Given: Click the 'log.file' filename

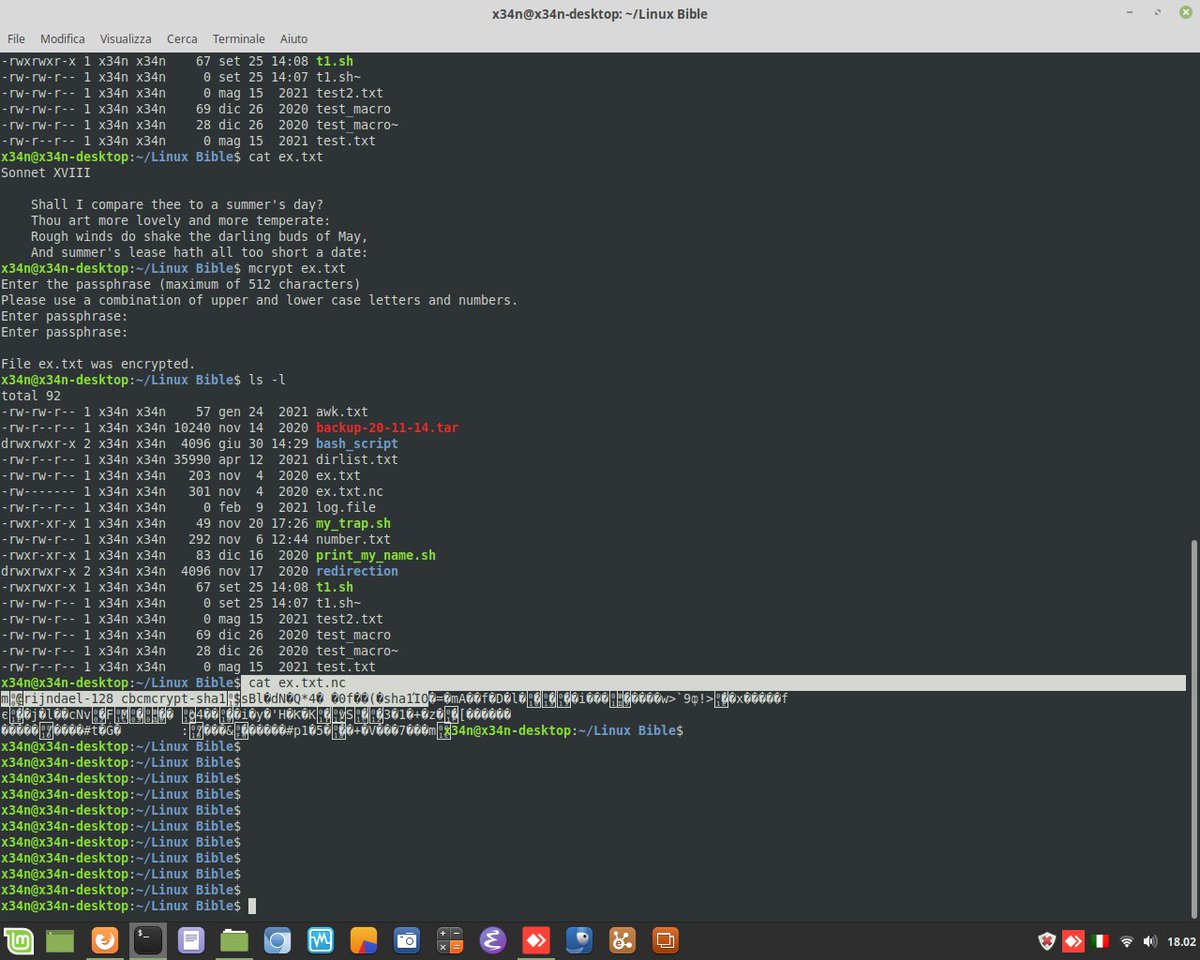Looking at the screenshot, I should (346, 508).
